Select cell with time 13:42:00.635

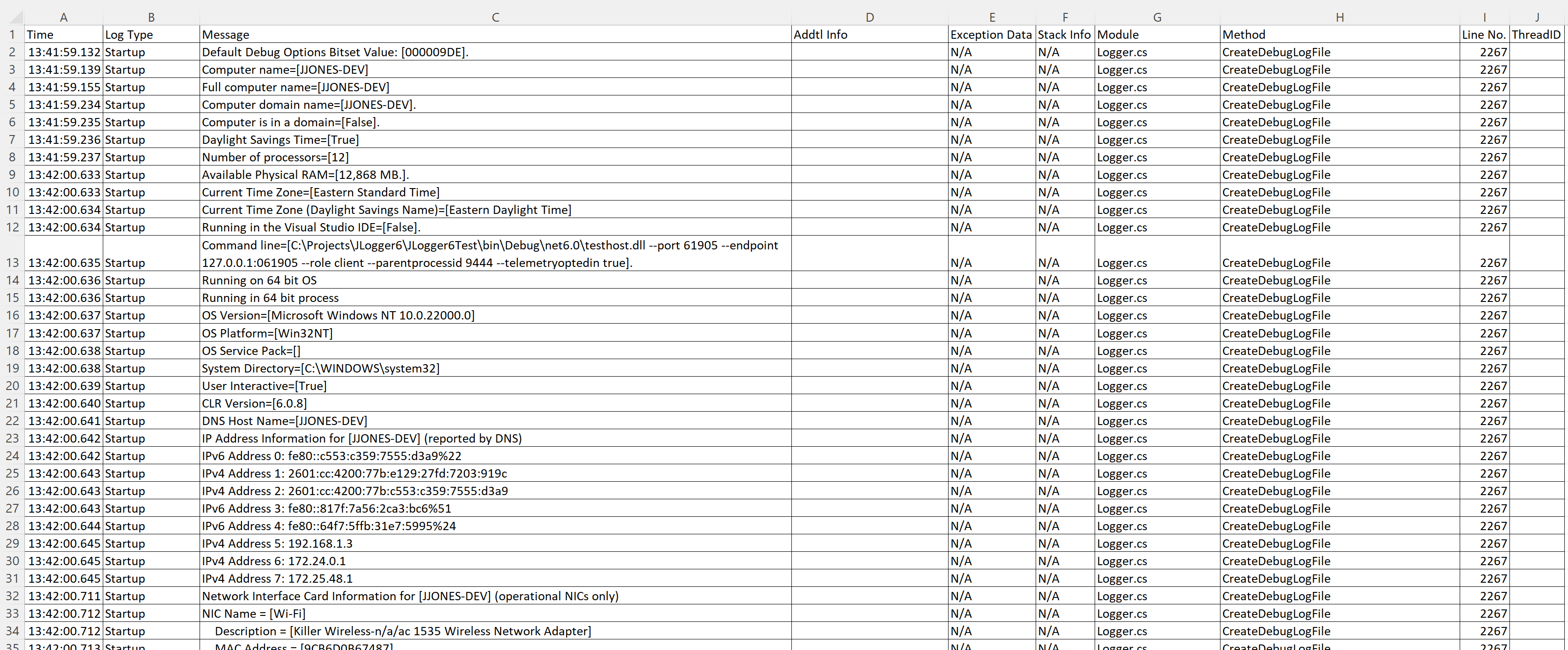[64, 254]
